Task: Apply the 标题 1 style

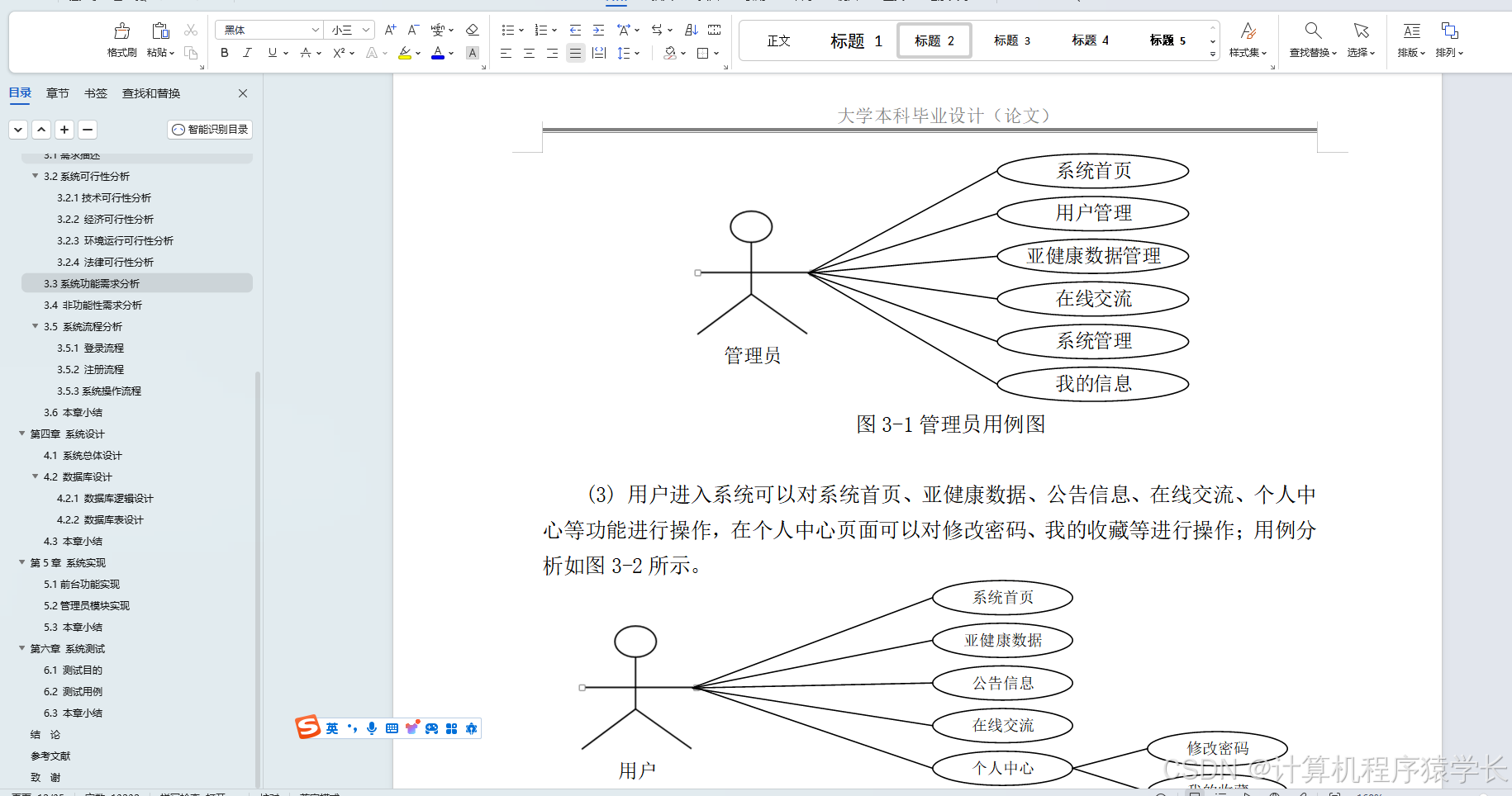Action: (x=857, y=40)
